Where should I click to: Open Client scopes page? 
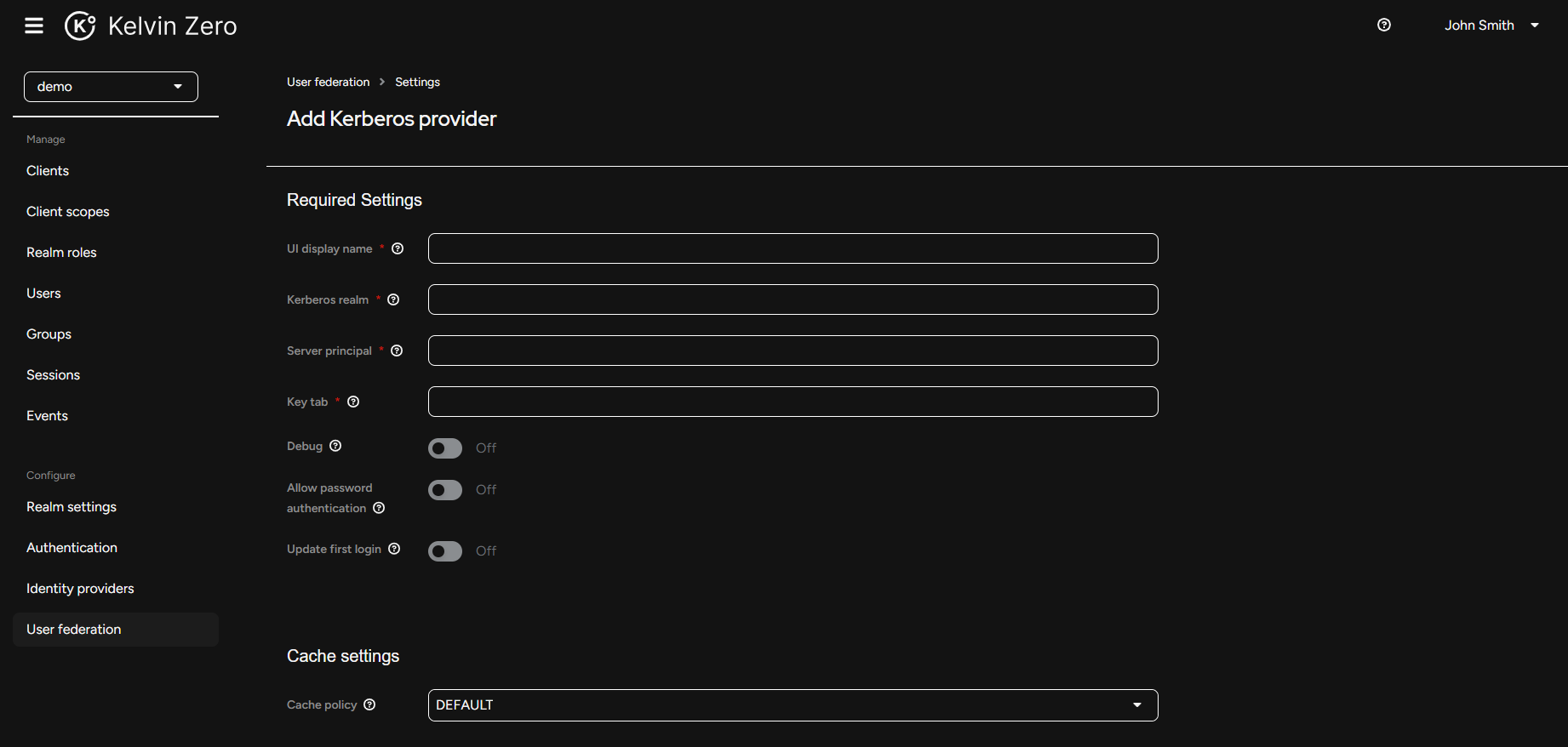(x=116, y=212)
